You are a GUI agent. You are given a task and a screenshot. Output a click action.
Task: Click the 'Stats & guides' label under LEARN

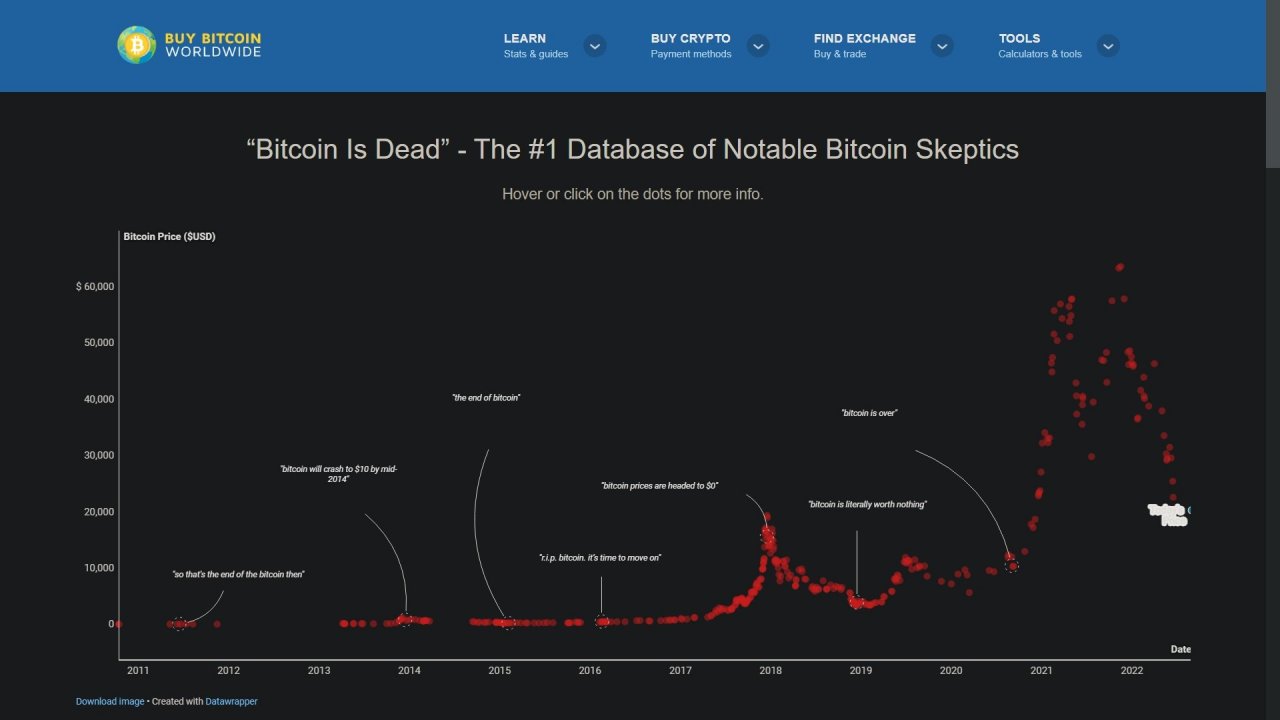pos(536,55)
